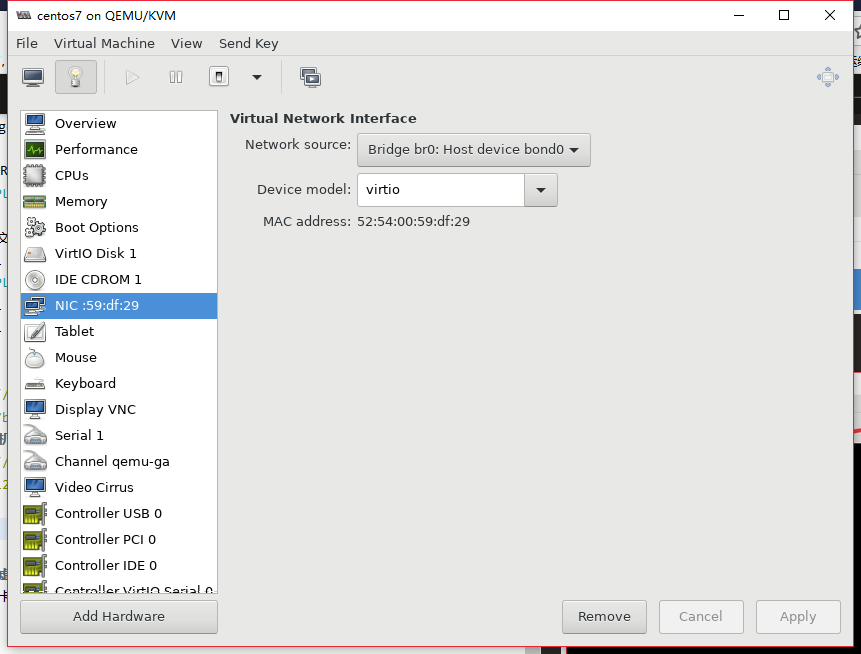The width and height of the screenshot is (861, 654).
Task: Open the Network source dropdown
Action: [473, 150]
